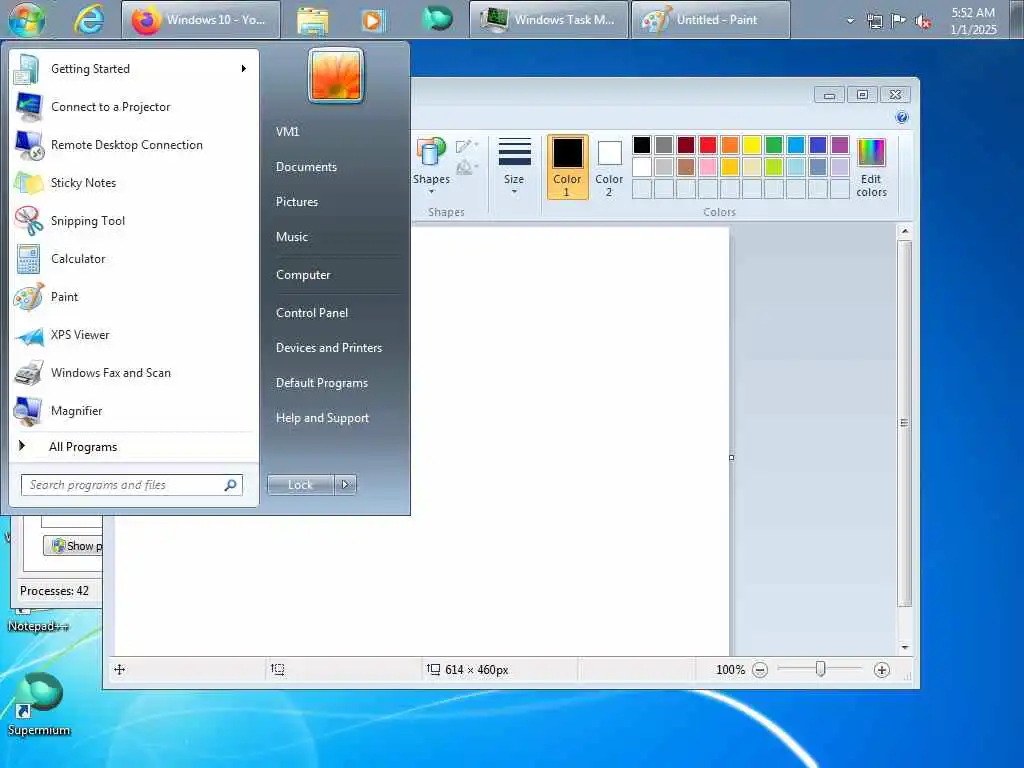Open Windows Fax and Scan

click(134, 372)
